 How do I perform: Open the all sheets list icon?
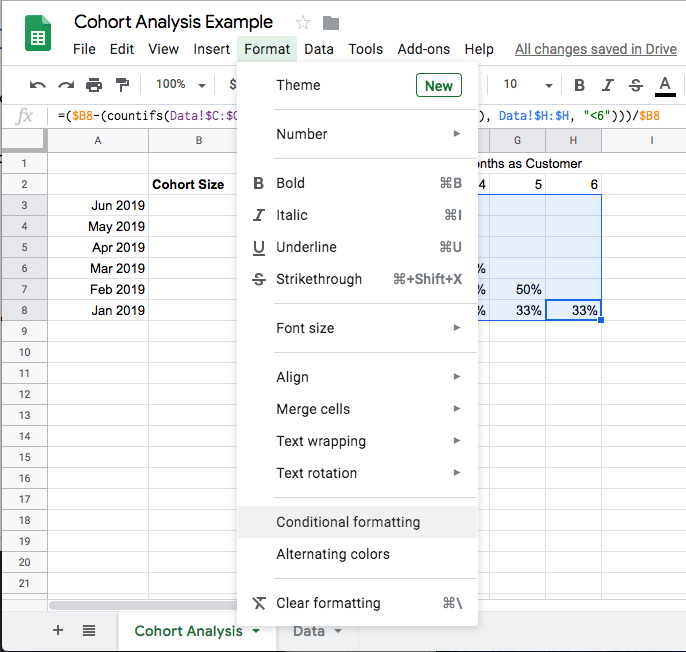point(89,630)
